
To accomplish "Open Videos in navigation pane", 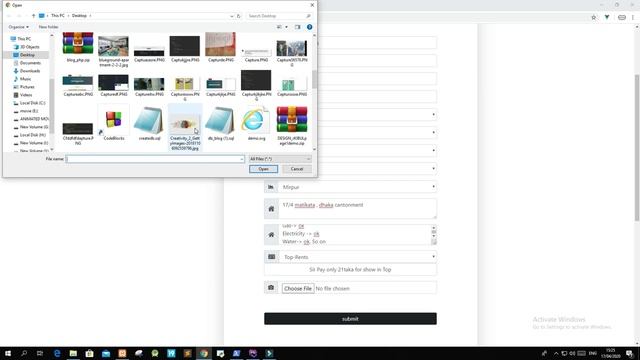I will coord(26,95).
